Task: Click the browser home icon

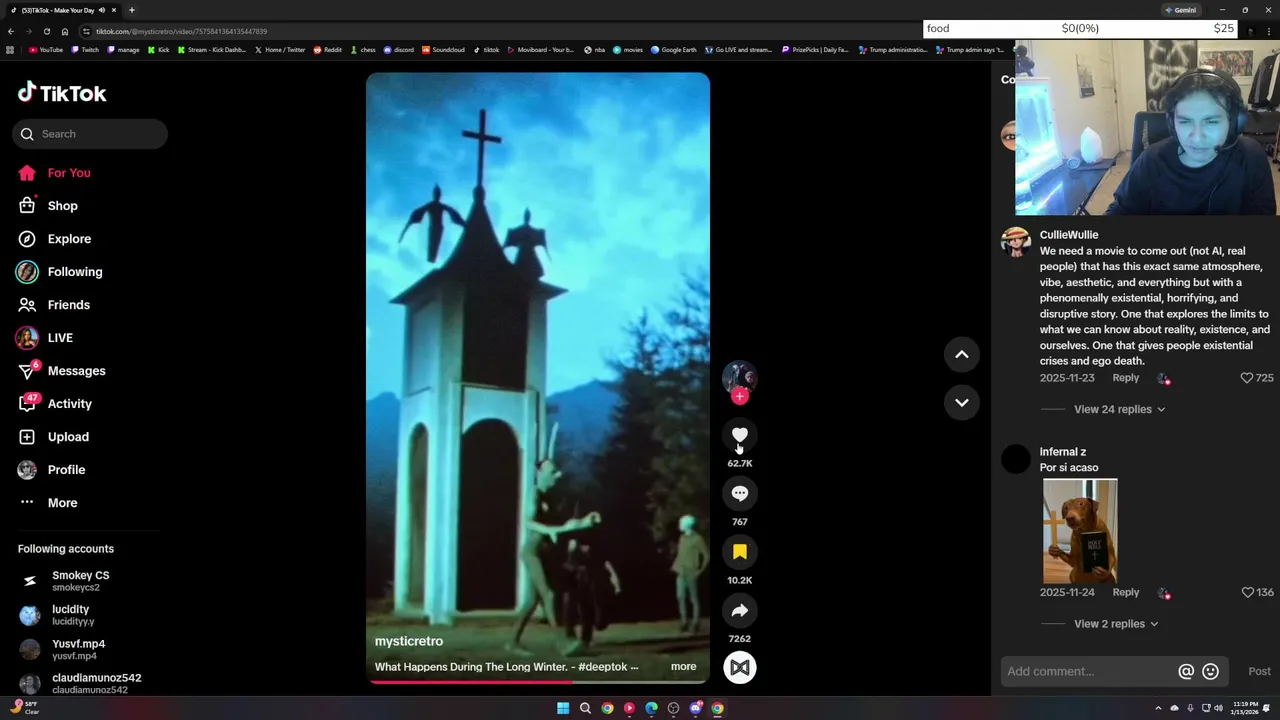Action: (64, 31)
